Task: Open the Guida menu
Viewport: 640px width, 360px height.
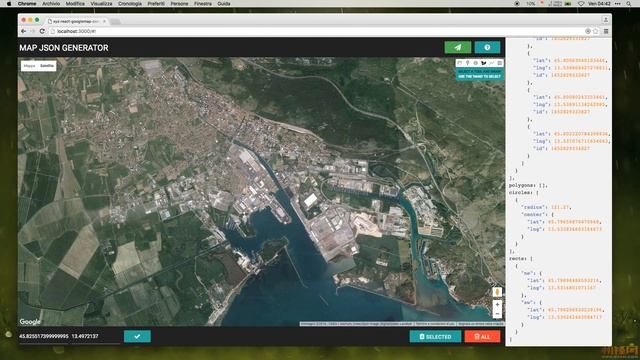Action: point(224,3)
